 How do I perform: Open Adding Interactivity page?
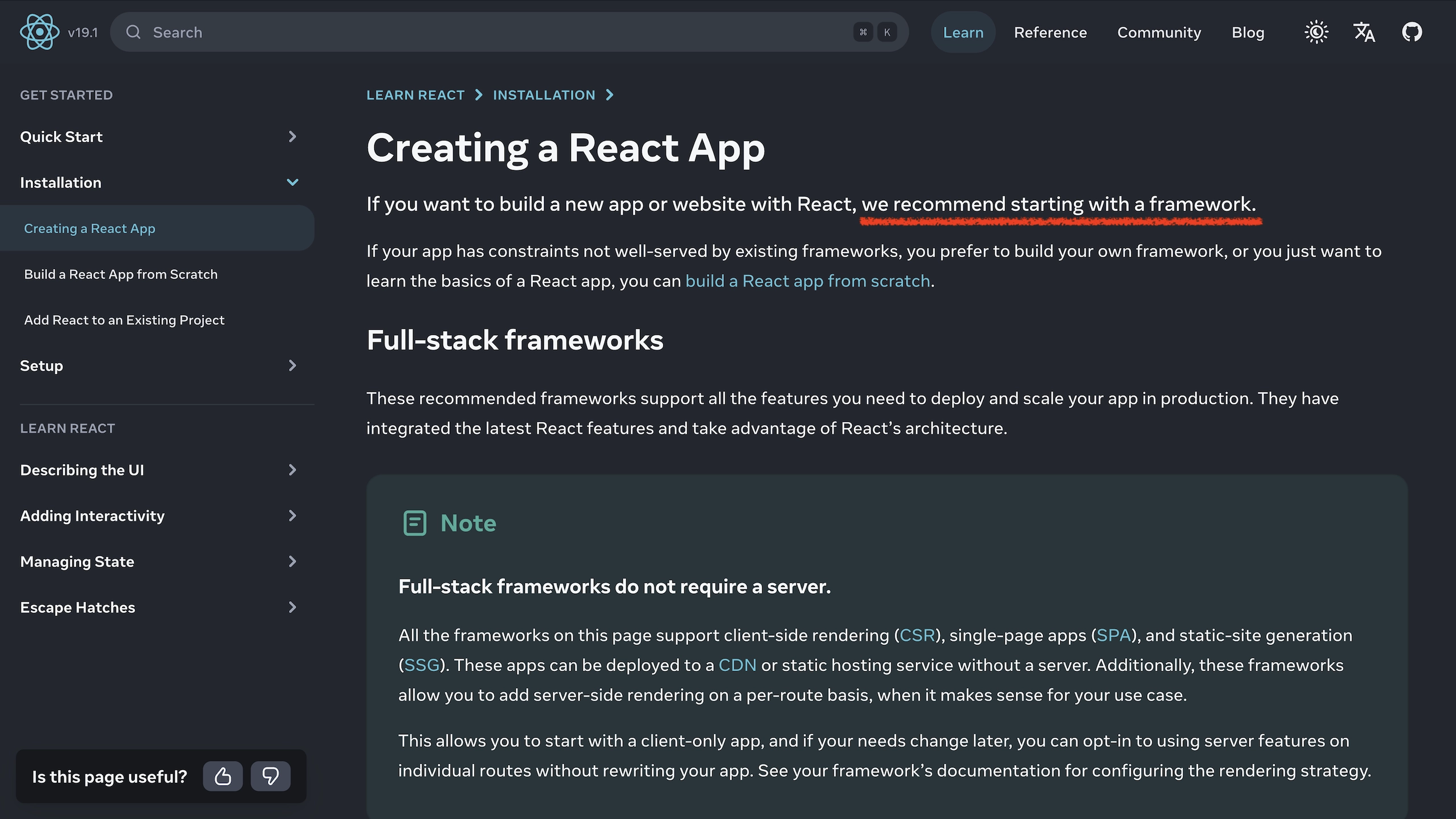pyautogui.click(x=92, y=516)
